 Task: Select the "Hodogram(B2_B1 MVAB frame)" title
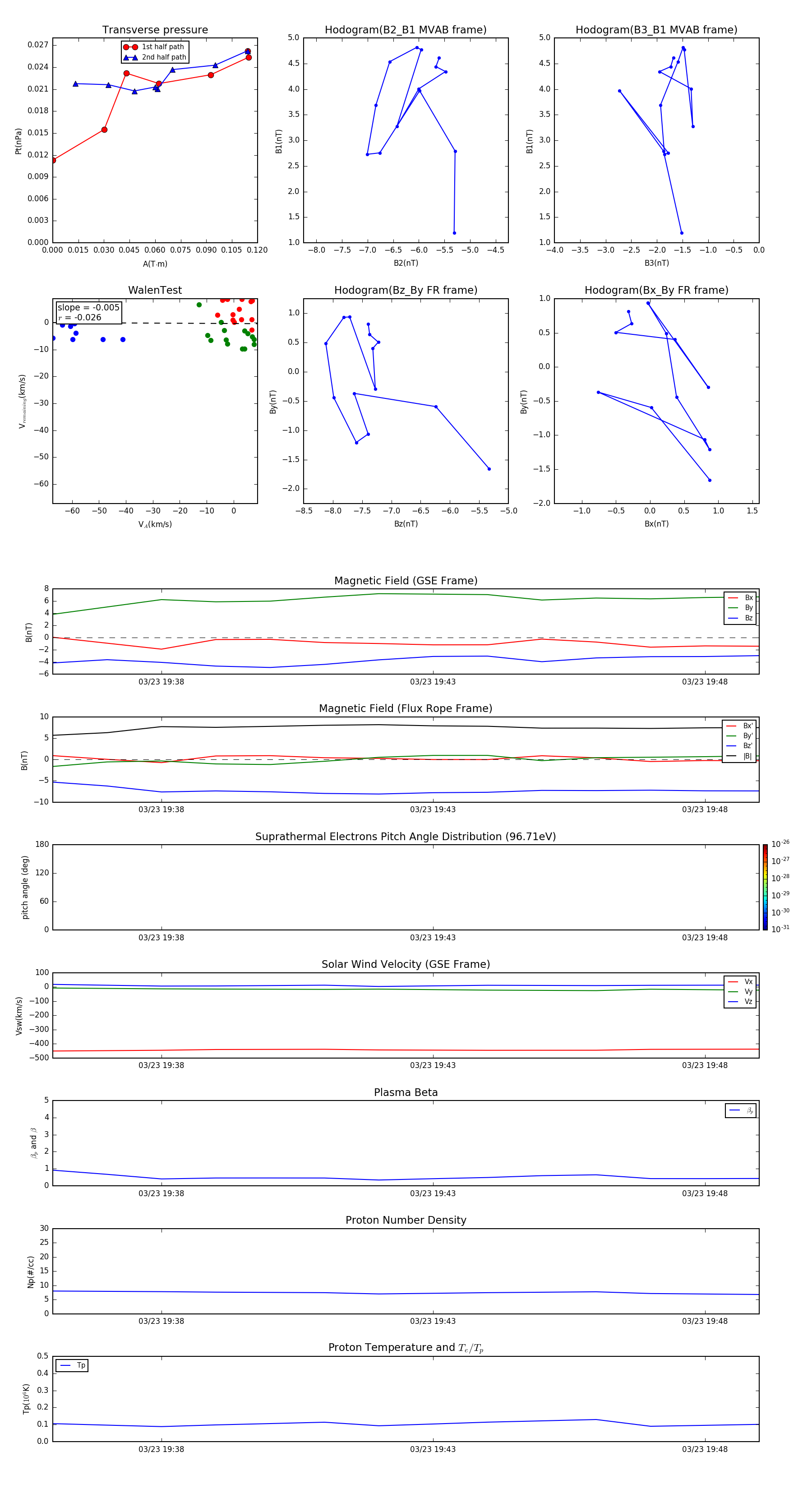point(406,30)
